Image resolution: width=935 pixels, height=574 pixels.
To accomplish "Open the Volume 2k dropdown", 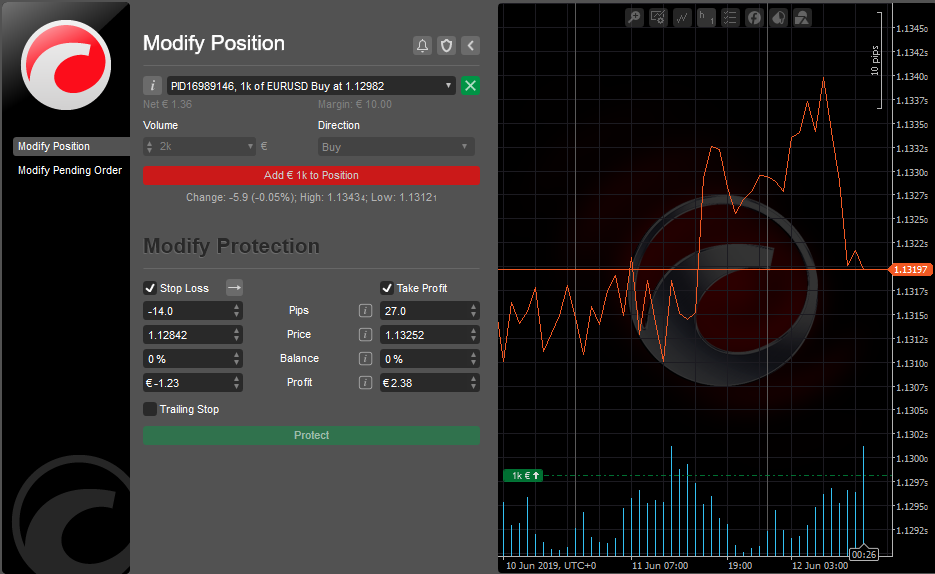I will pos(199,147).
